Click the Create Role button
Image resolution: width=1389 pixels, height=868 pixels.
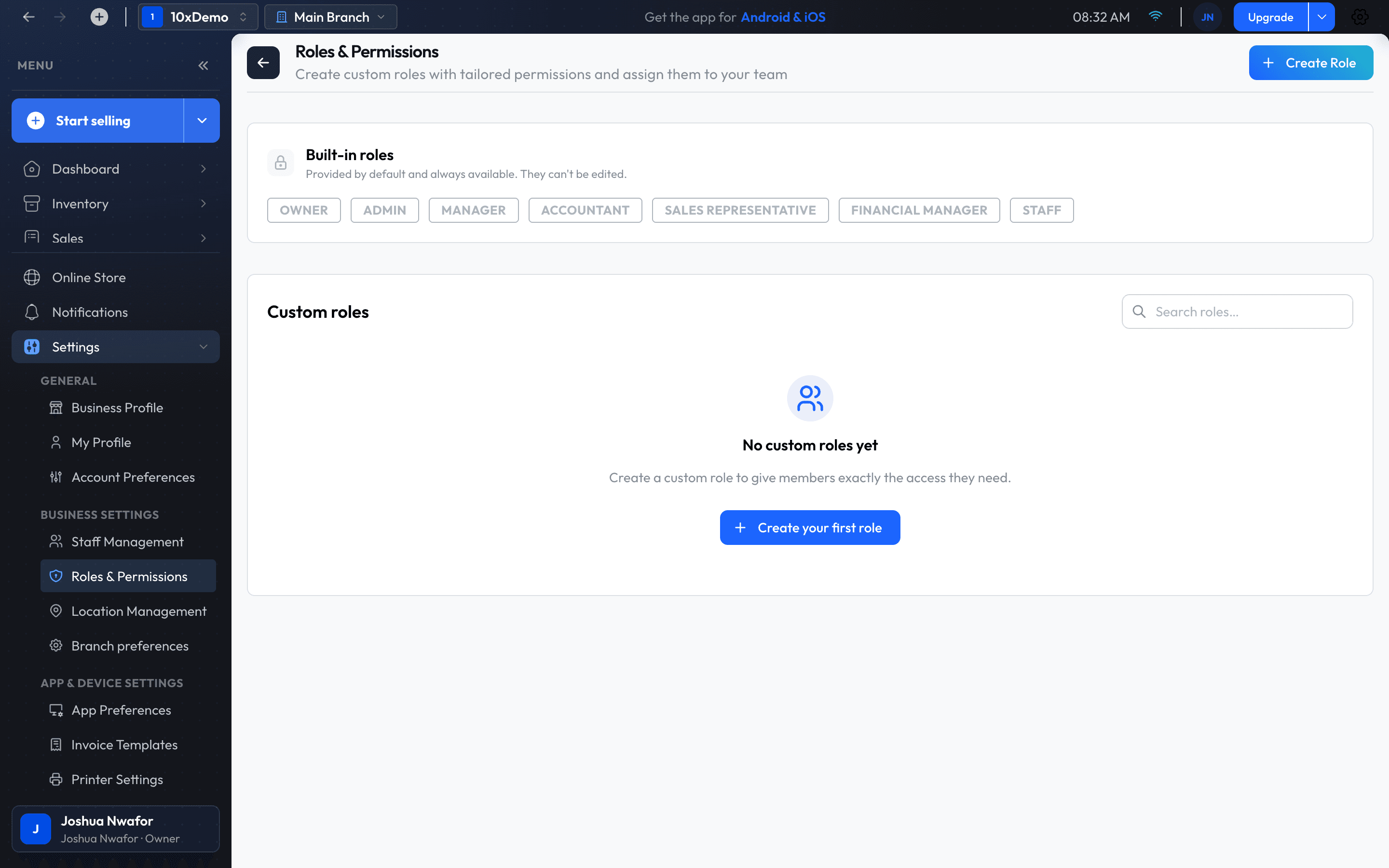(x=1311, y=63)
